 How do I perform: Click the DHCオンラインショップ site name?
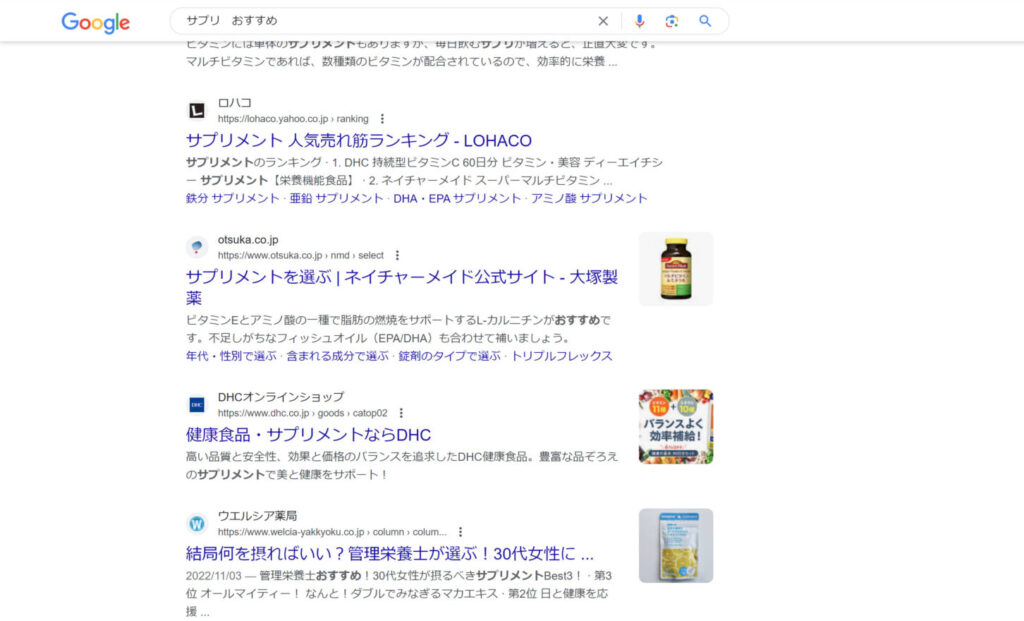[281, 397]
